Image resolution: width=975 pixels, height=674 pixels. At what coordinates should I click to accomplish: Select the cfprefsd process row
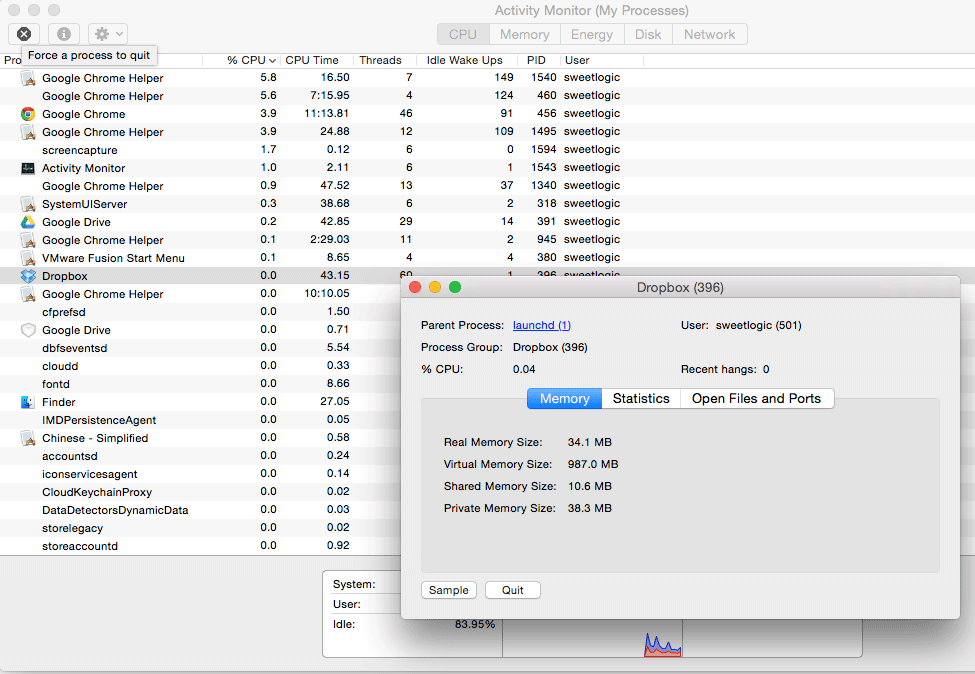200,312
